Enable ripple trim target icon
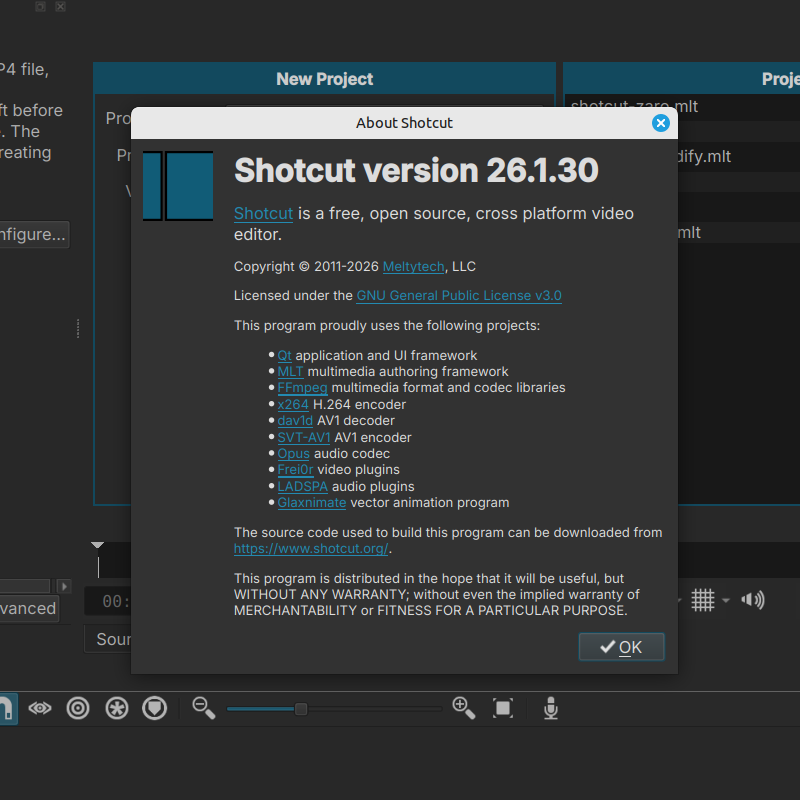This screenshot has height=800, width=800. click(x=78, y=709)
